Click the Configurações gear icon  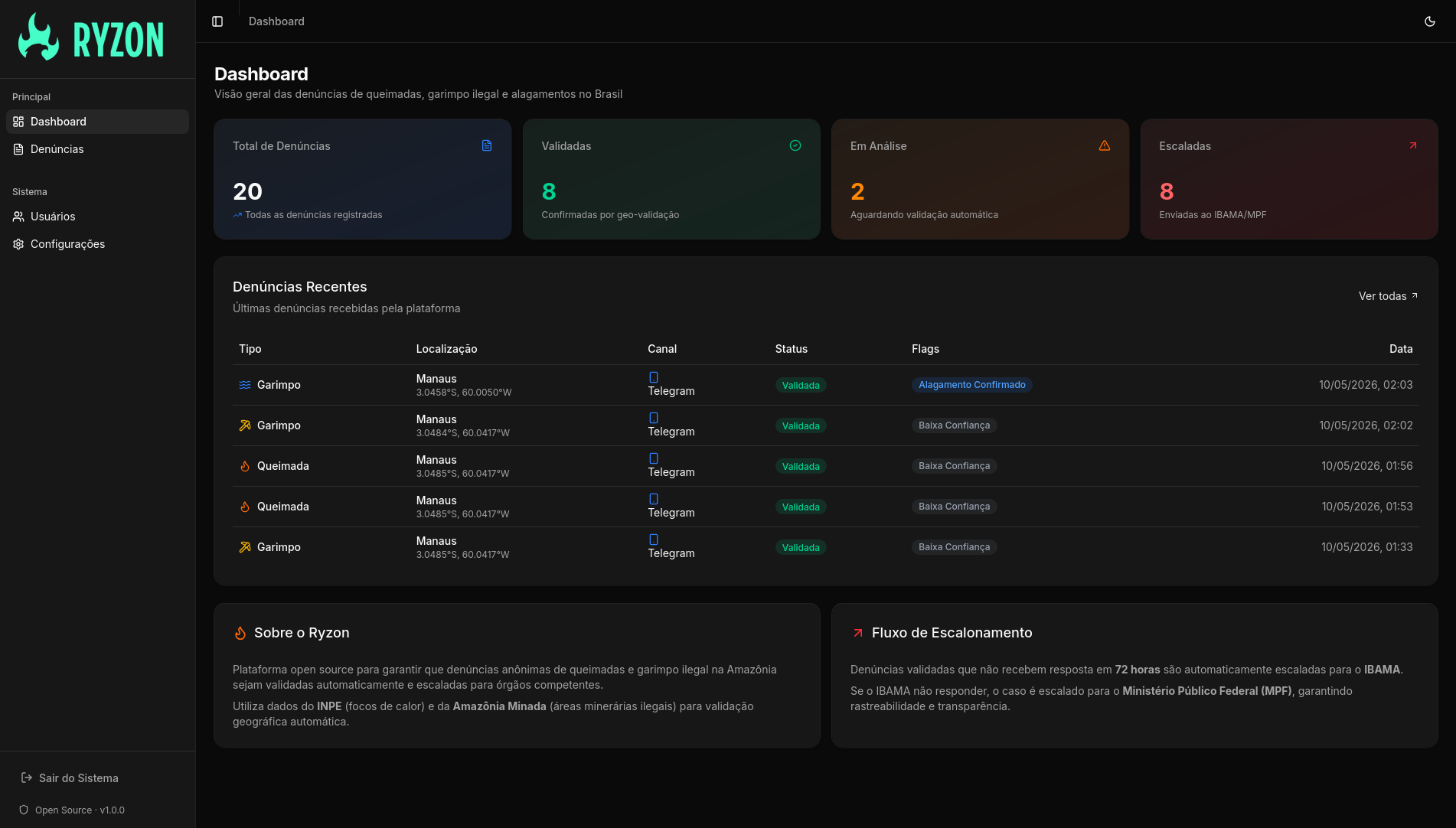(x=18, y=244)
